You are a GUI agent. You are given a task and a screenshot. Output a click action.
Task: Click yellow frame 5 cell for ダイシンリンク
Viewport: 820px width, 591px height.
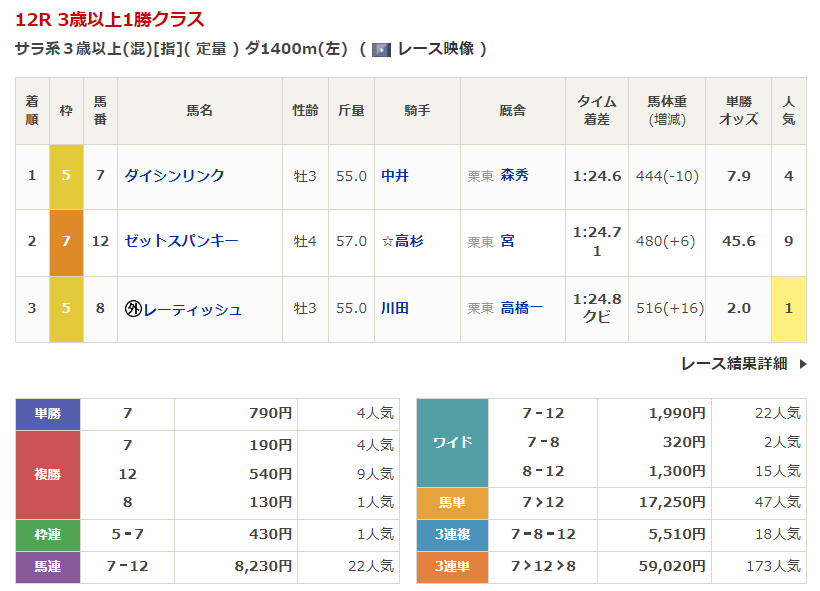(x=66, y=177)
